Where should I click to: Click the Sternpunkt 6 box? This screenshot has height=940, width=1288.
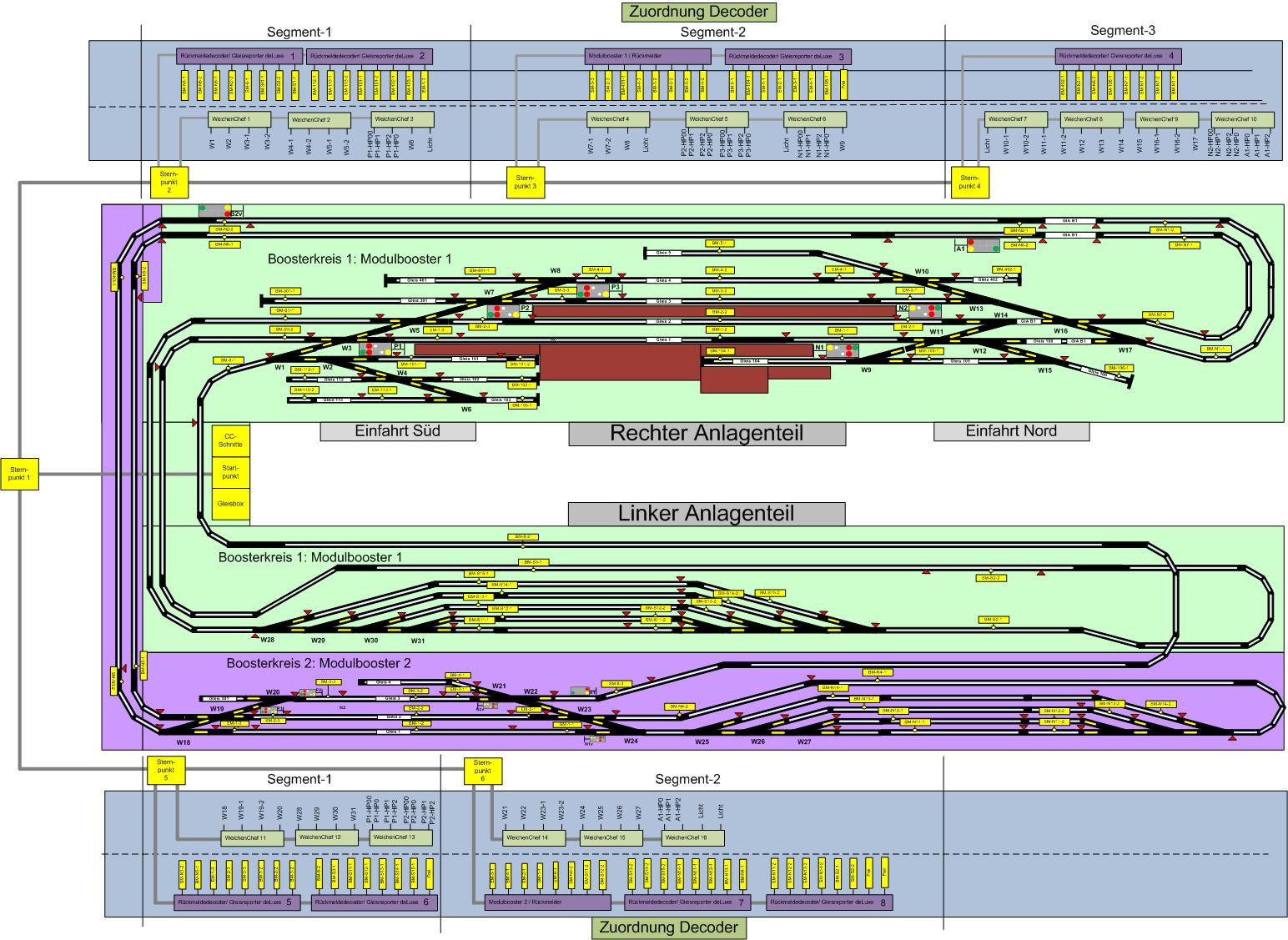482,771
